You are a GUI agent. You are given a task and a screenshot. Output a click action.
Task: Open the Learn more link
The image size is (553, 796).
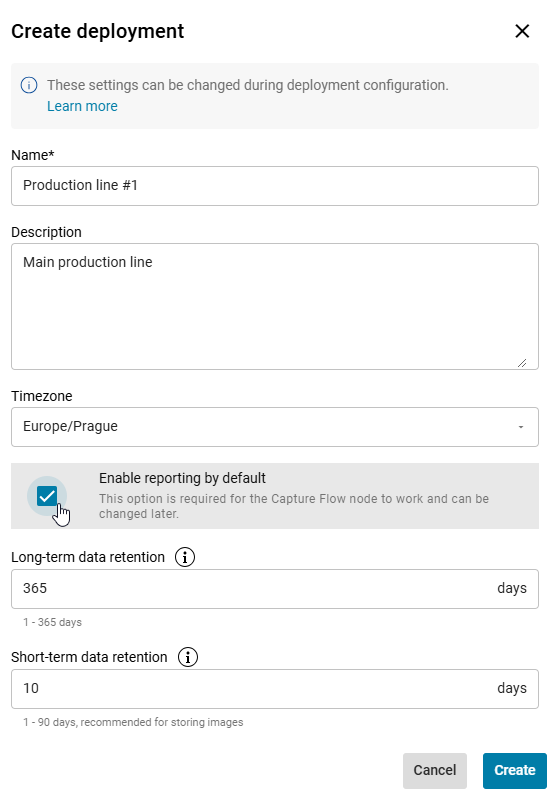click(x=82, y=106)
